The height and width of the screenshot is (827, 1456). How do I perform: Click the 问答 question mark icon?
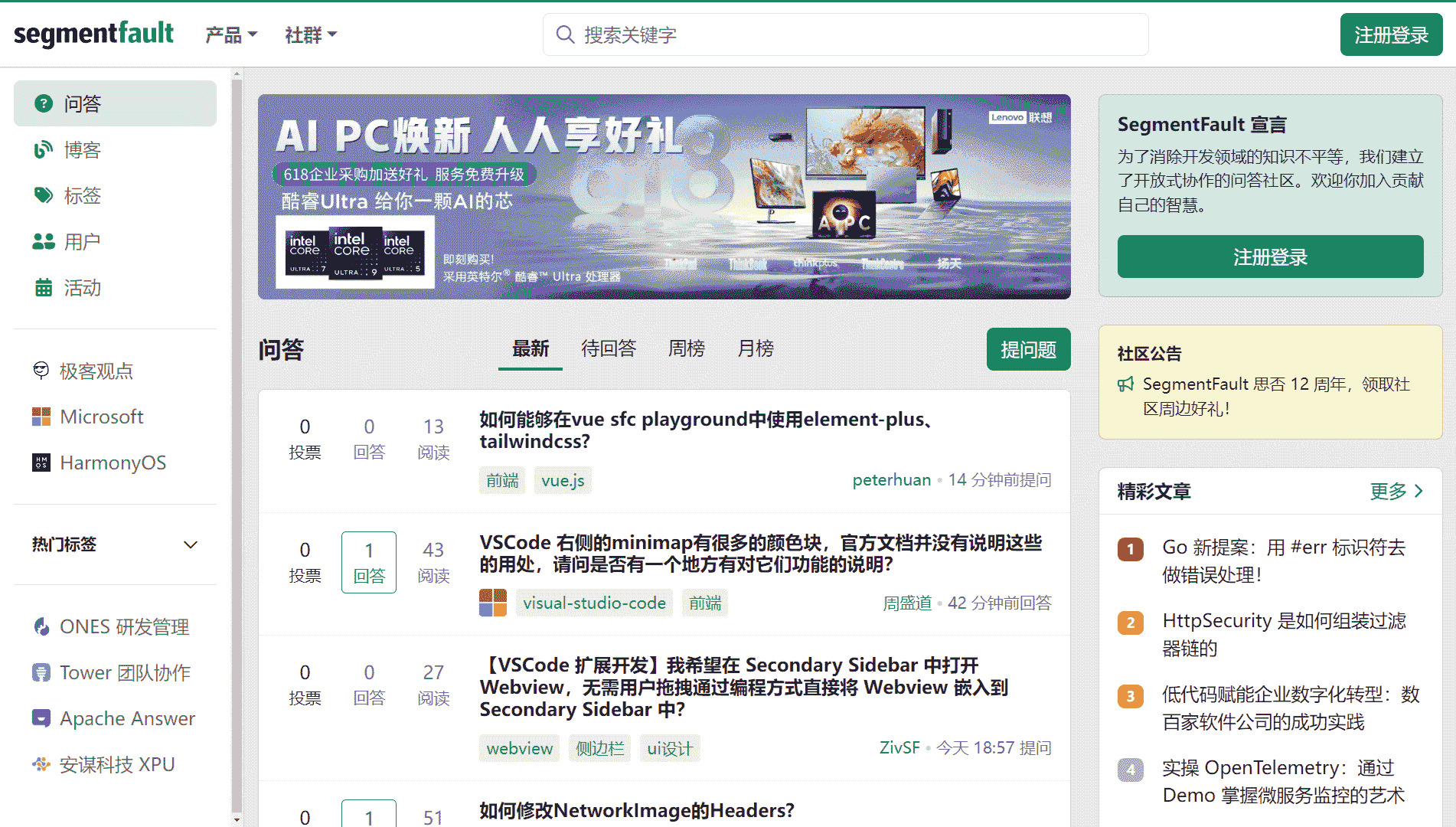44,103
